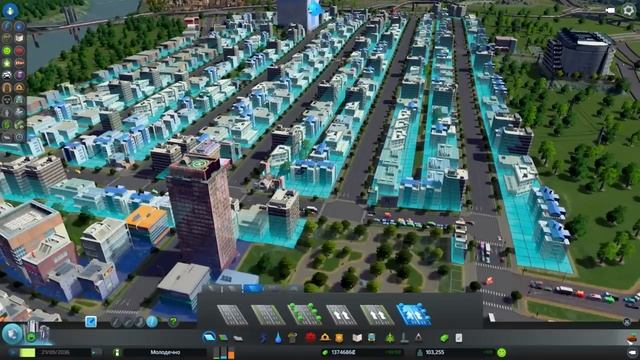Click the free camera icon below the bulldozer
The height and width of the screenshot is (360, 640).
[632, 353]
